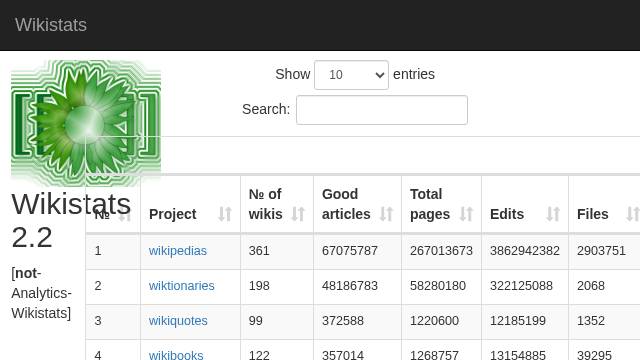The width and height of the screenshot is (640, 360).
Task: Select good articles value 67075787
Action: (x=350, y=251)
